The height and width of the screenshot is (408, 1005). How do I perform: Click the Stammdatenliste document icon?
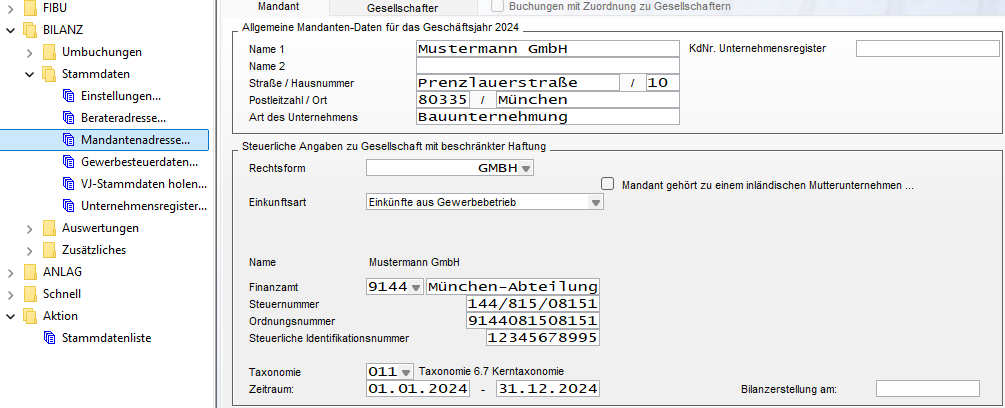coord(49,338)
